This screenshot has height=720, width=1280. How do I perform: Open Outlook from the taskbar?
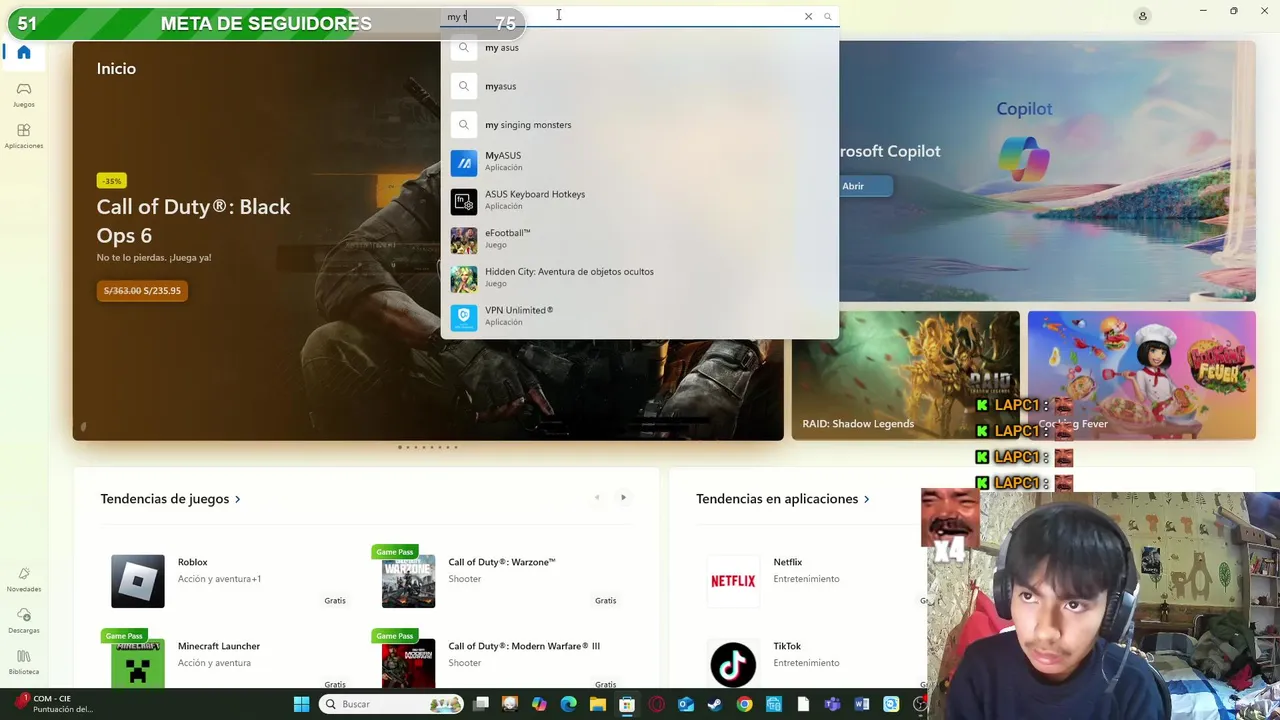click(x=686, y=704)
